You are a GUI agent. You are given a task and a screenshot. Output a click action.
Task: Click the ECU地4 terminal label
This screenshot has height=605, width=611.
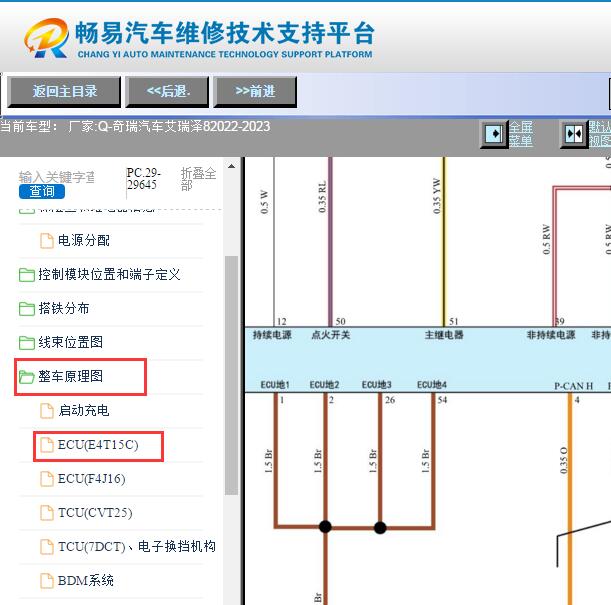click(432, 385)
